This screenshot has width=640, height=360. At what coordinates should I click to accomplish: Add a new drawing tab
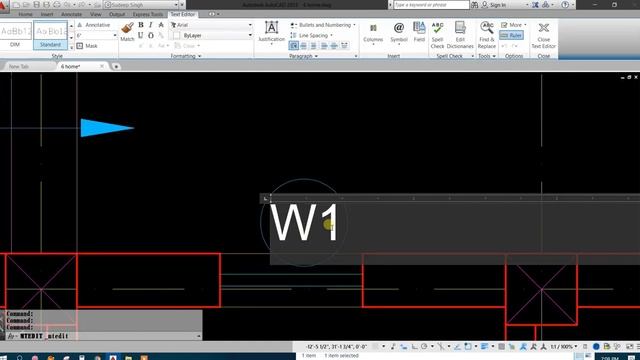pyautogui.click(x=116, y=66)
